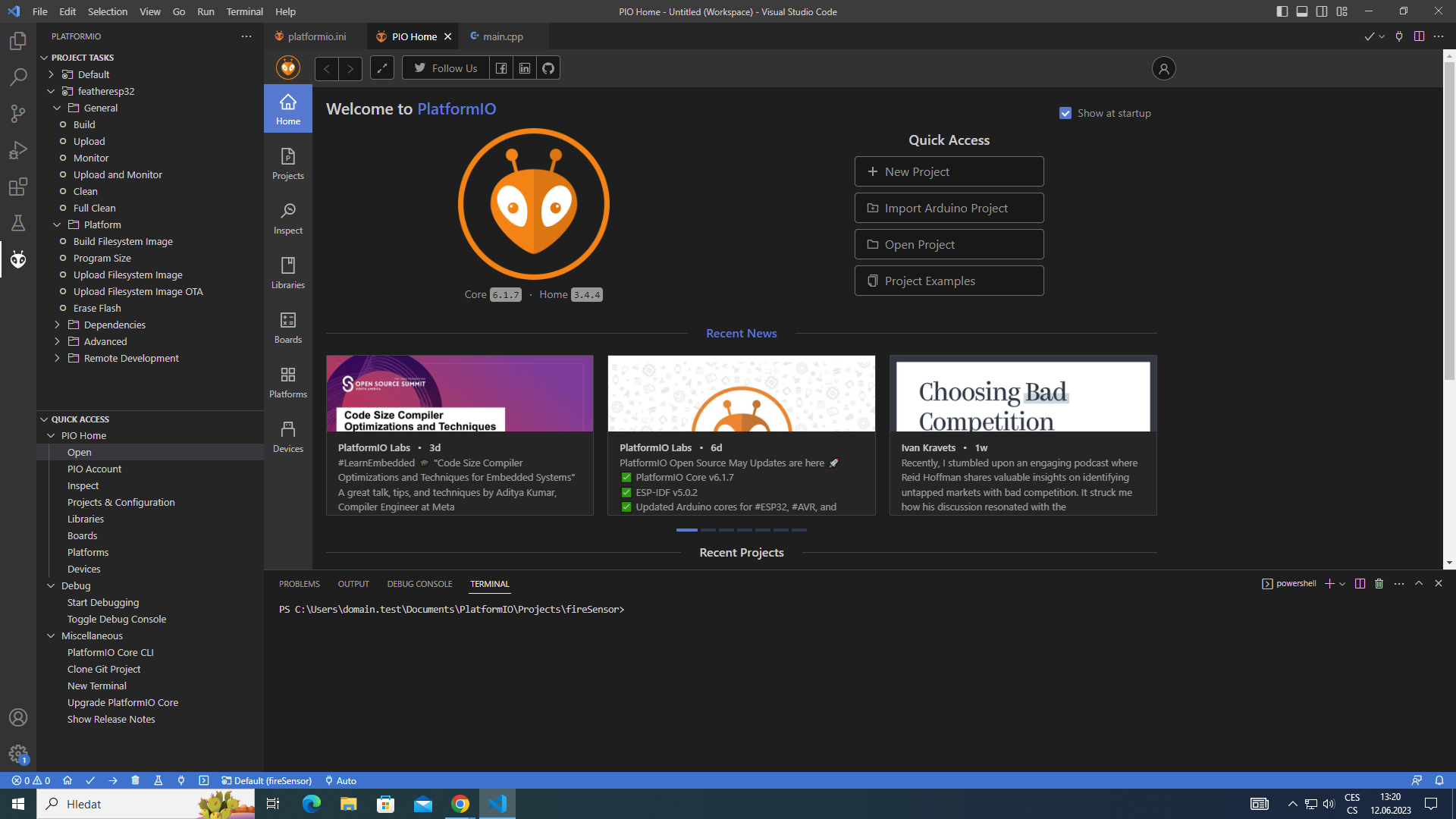Expand the Advanced folder
Screen dimensions: 1456x819
[58, 341]
